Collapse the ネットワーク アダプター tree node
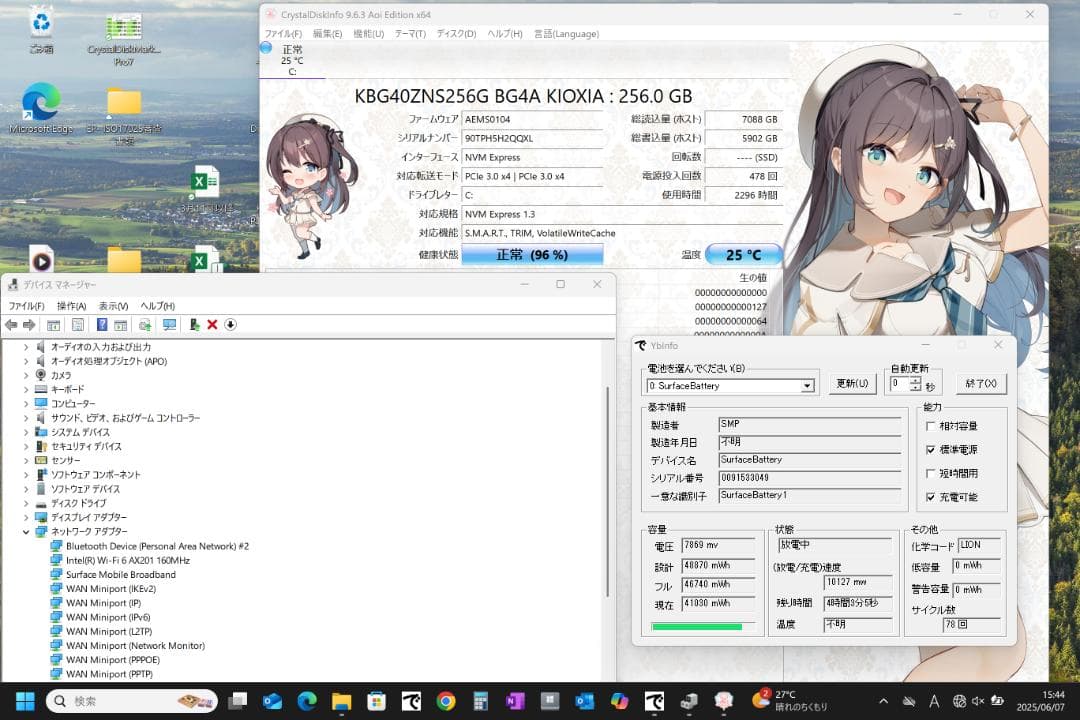The width and height of the screenshot is (1080, 720). (x=26, y=532)
